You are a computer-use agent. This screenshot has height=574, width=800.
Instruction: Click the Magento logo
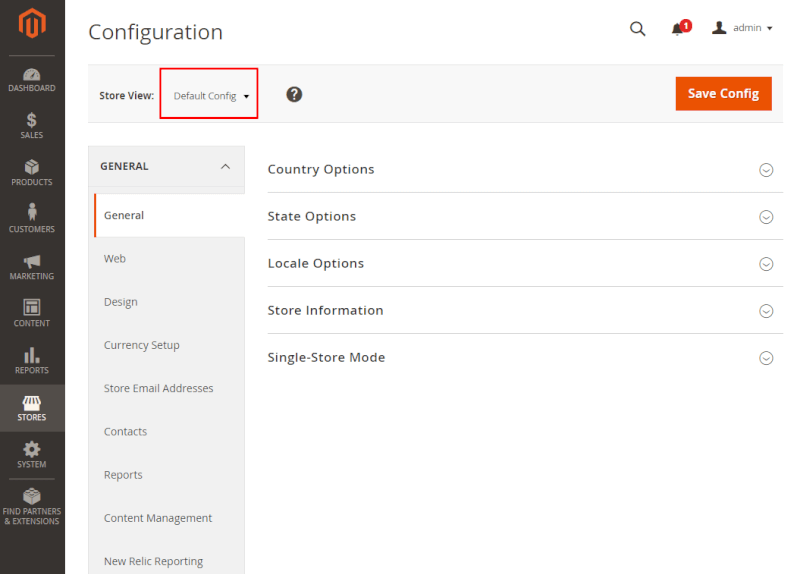click(32, 23)
